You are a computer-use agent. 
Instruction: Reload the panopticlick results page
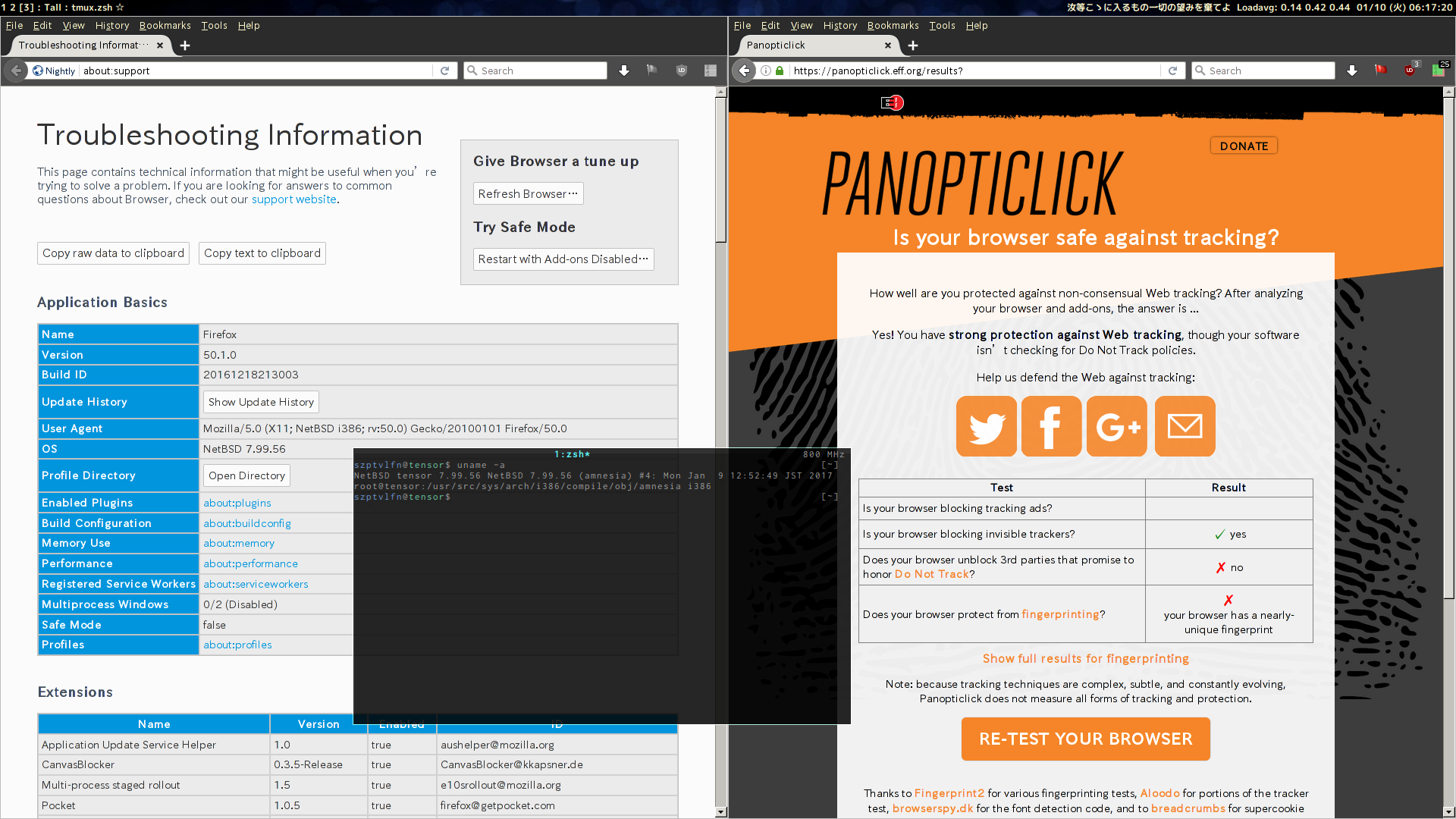point(1172,71)
